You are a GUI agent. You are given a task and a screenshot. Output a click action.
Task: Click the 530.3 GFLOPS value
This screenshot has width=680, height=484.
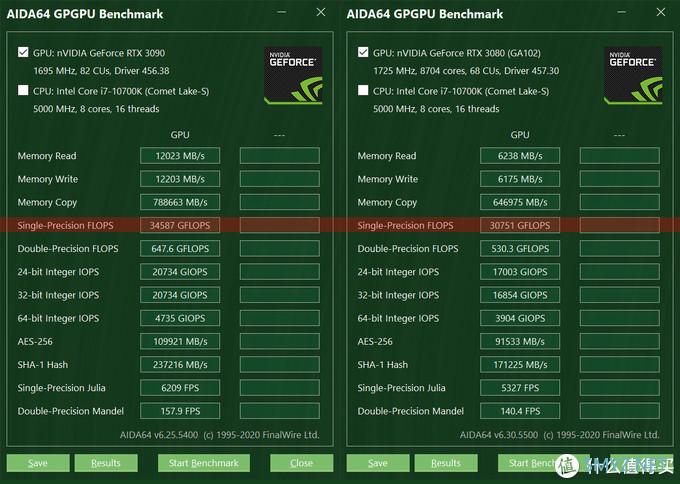520,249
